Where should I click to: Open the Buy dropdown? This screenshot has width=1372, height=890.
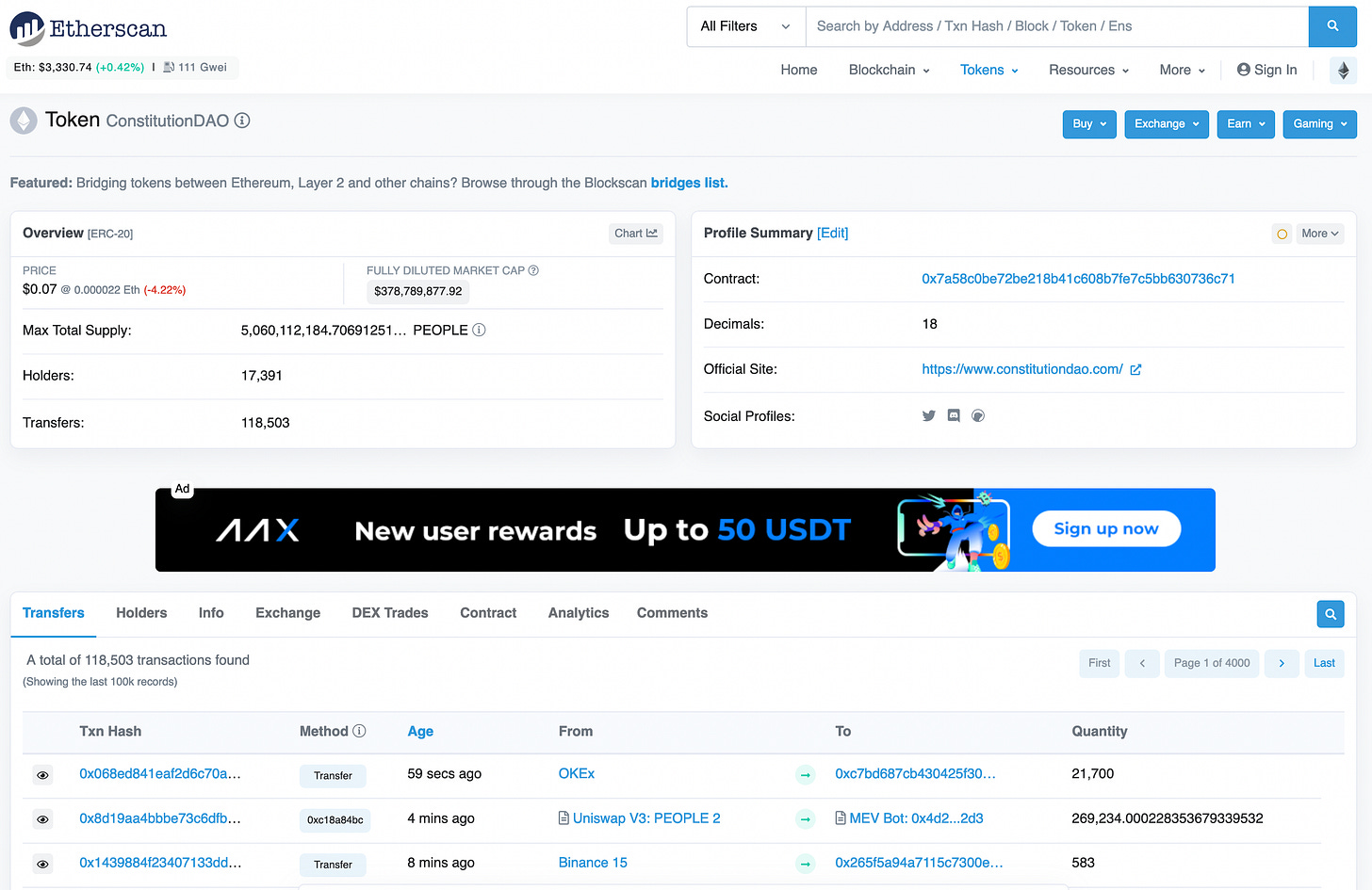pyautogui.click(x=1089, y=124)
